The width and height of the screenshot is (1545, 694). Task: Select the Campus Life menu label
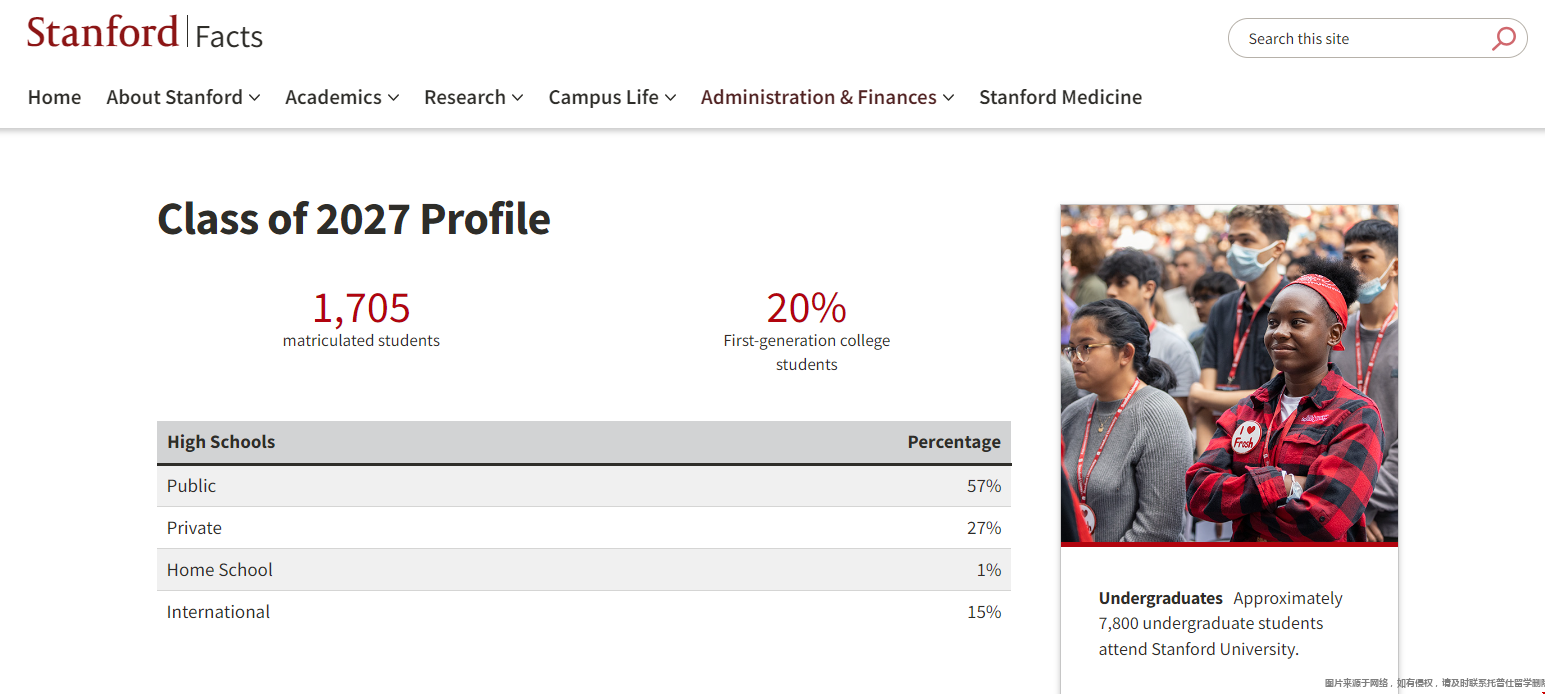(x=603, y=97)
